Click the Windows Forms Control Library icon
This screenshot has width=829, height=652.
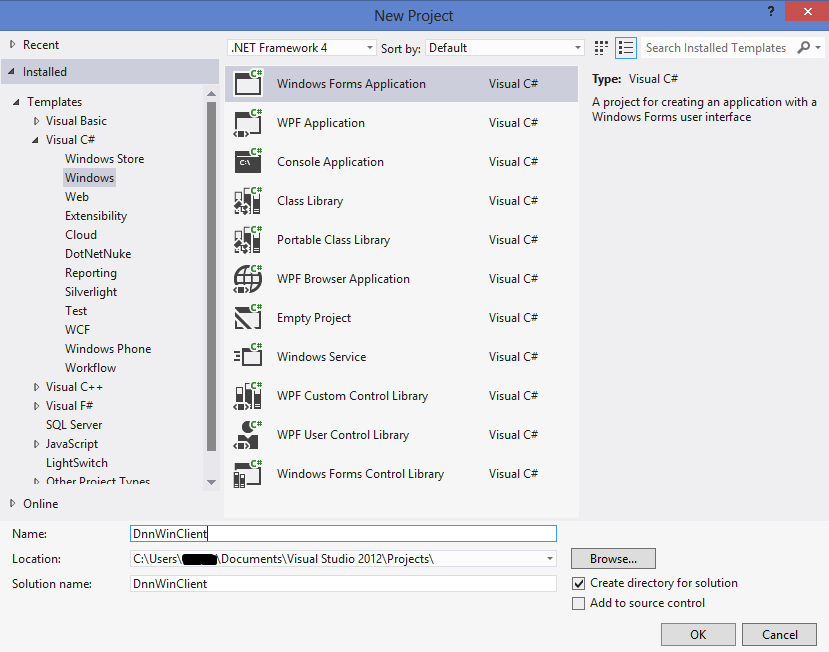coord(248,474)
